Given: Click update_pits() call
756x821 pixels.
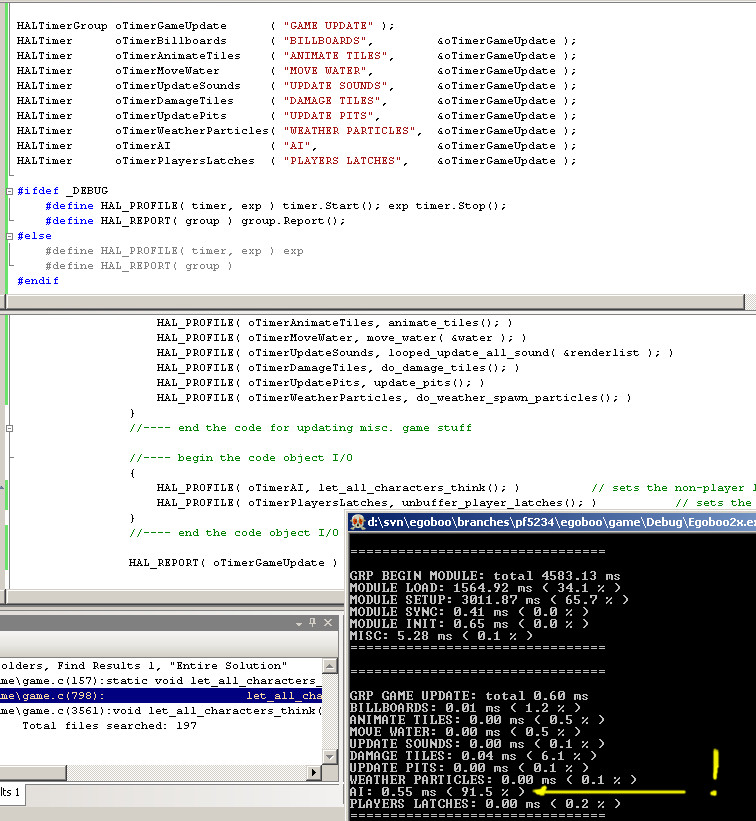Looking at the screenshot, I should (x=423, y=383).
